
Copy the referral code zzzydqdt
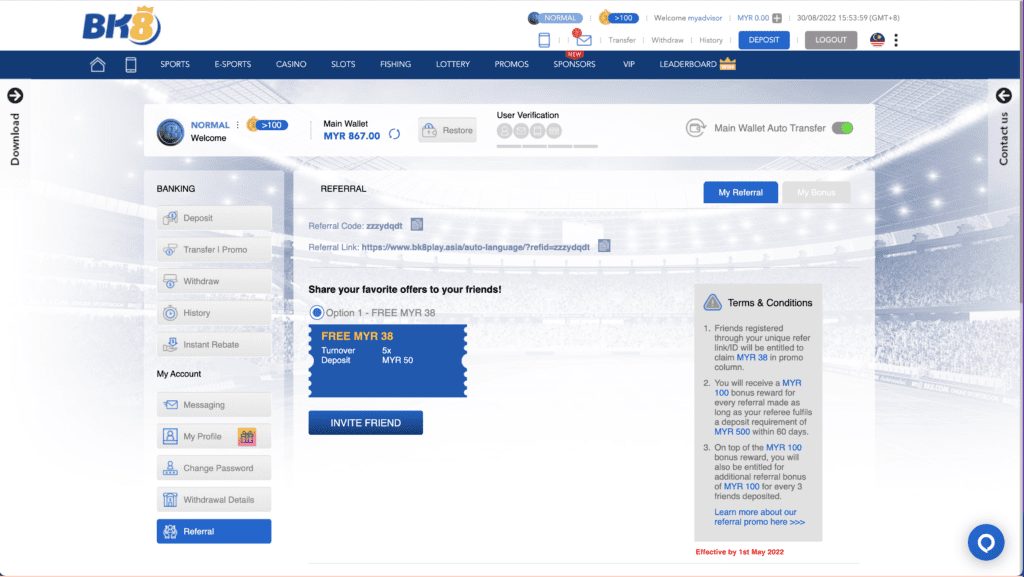[417, 225]
